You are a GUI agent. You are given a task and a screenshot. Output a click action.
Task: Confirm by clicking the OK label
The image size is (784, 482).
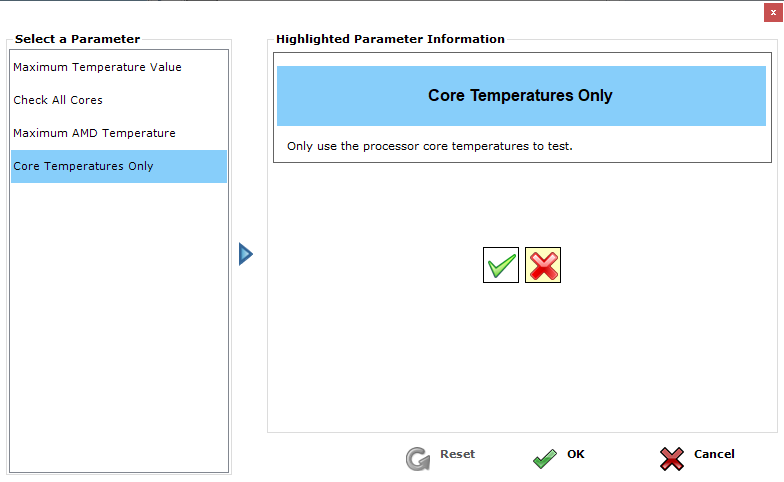[576, 454]
